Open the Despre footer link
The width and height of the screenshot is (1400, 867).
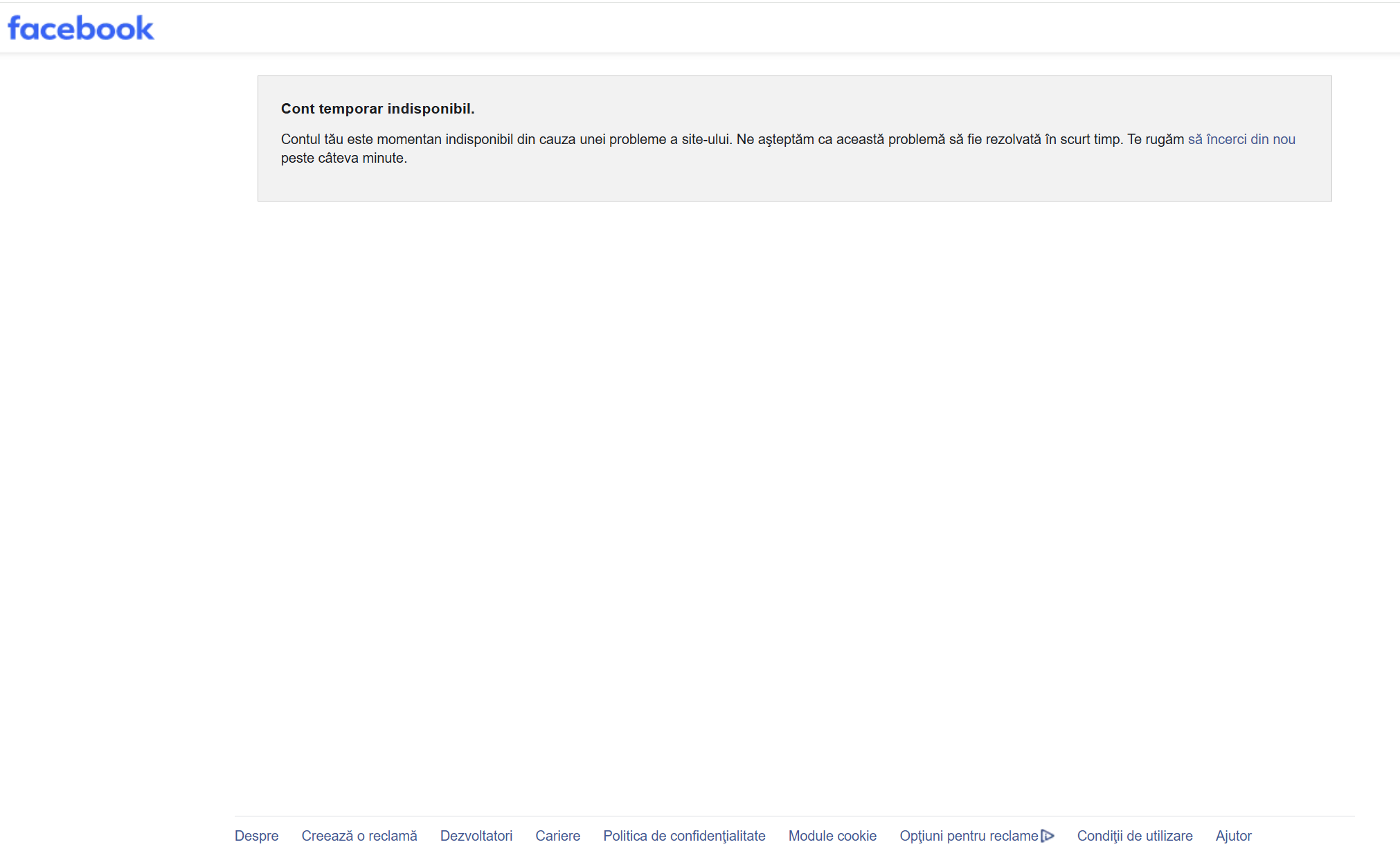(256, 836)
